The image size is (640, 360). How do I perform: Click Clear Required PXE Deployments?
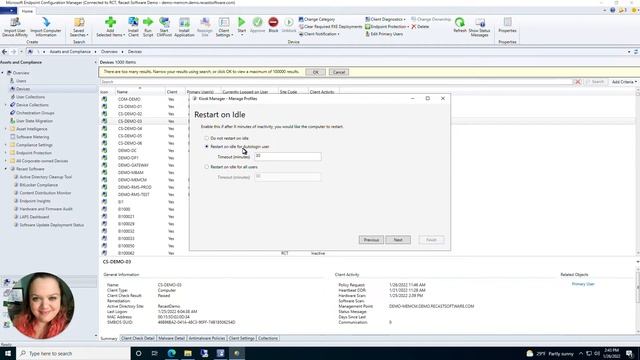[x=330, y=27]
